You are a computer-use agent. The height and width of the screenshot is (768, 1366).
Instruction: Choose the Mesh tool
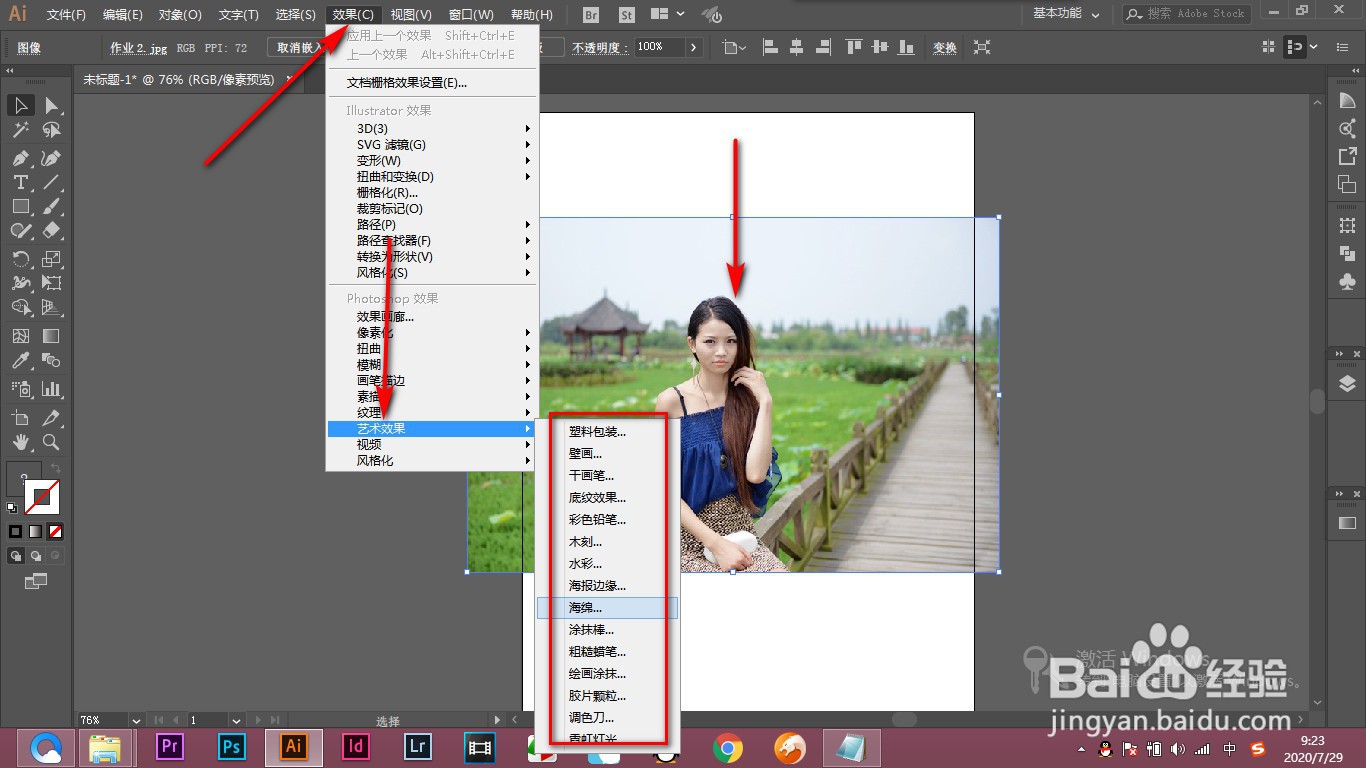coord(21,336)
